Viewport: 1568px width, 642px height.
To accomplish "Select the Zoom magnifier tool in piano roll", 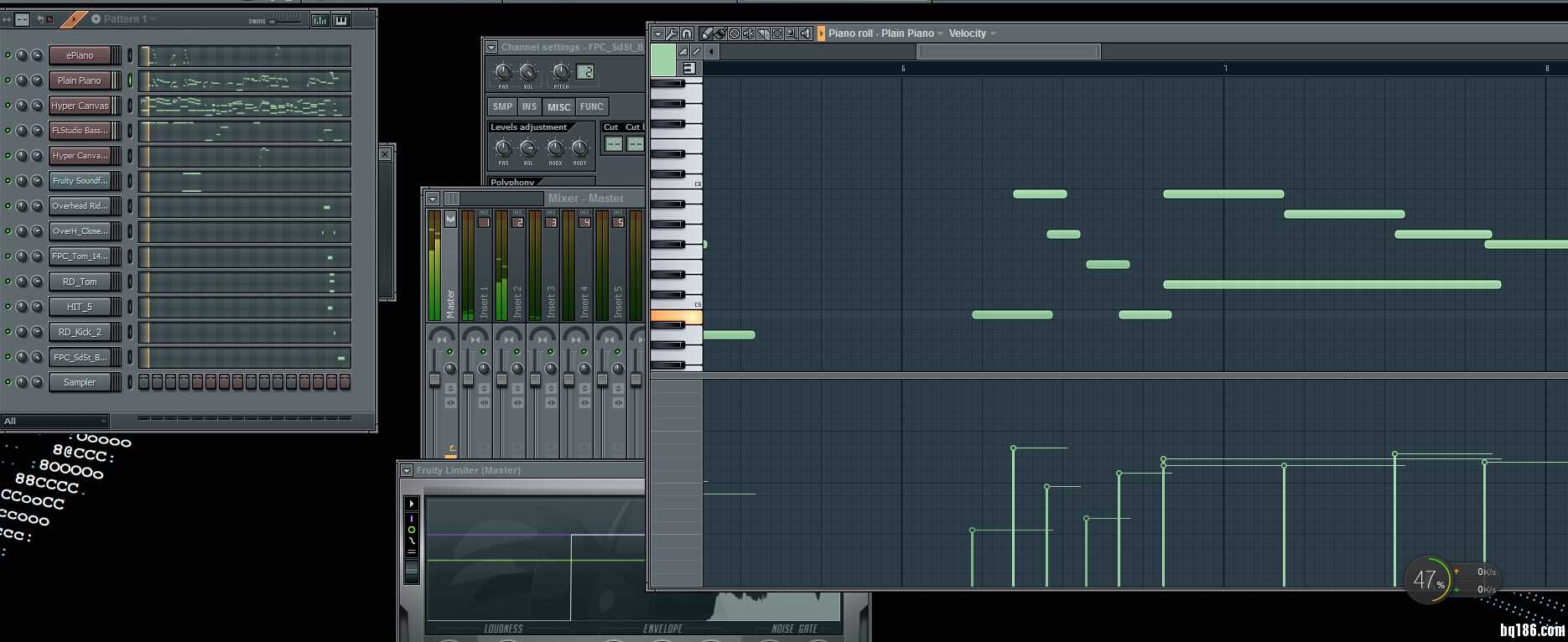I will coord(791,34).
